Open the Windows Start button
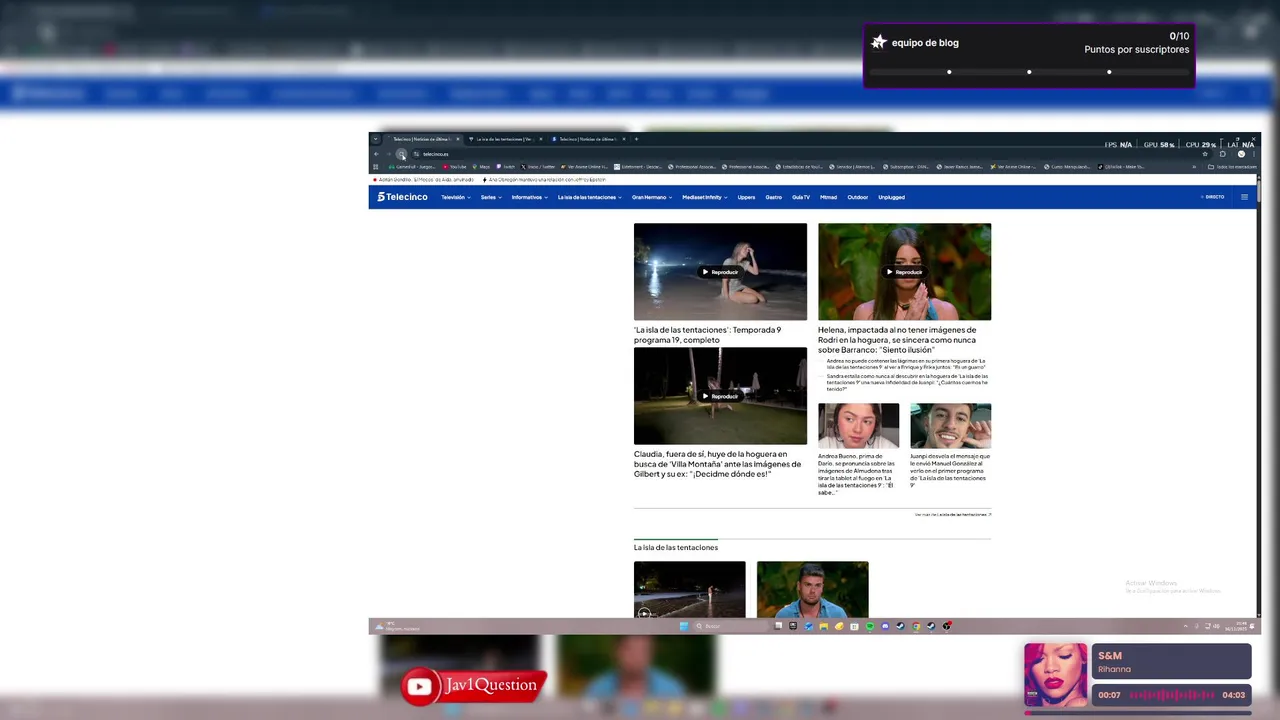The height and width of the screenshot is (720, 1280). coord(684,626)
